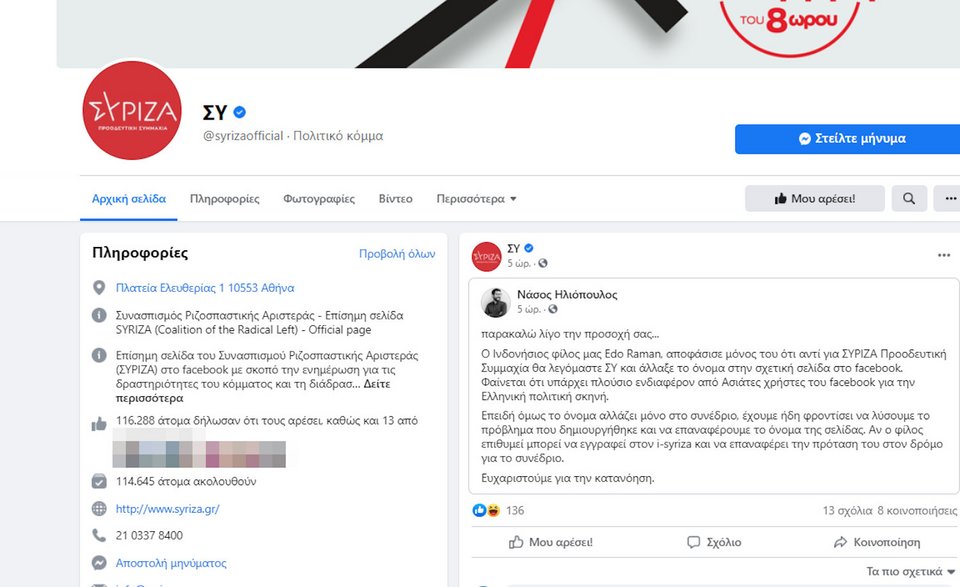The image size is (960, 587).
Task: Click Νάσος Ηλιόπουλος profile avatar
Action: (495, 302)
